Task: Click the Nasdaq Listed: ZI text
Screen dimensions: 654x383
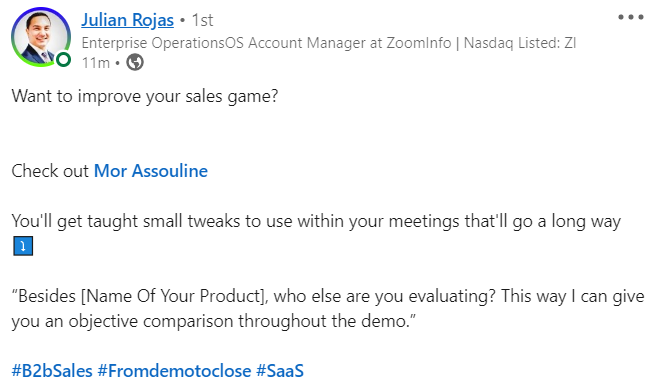Action: tap(520, 43)
